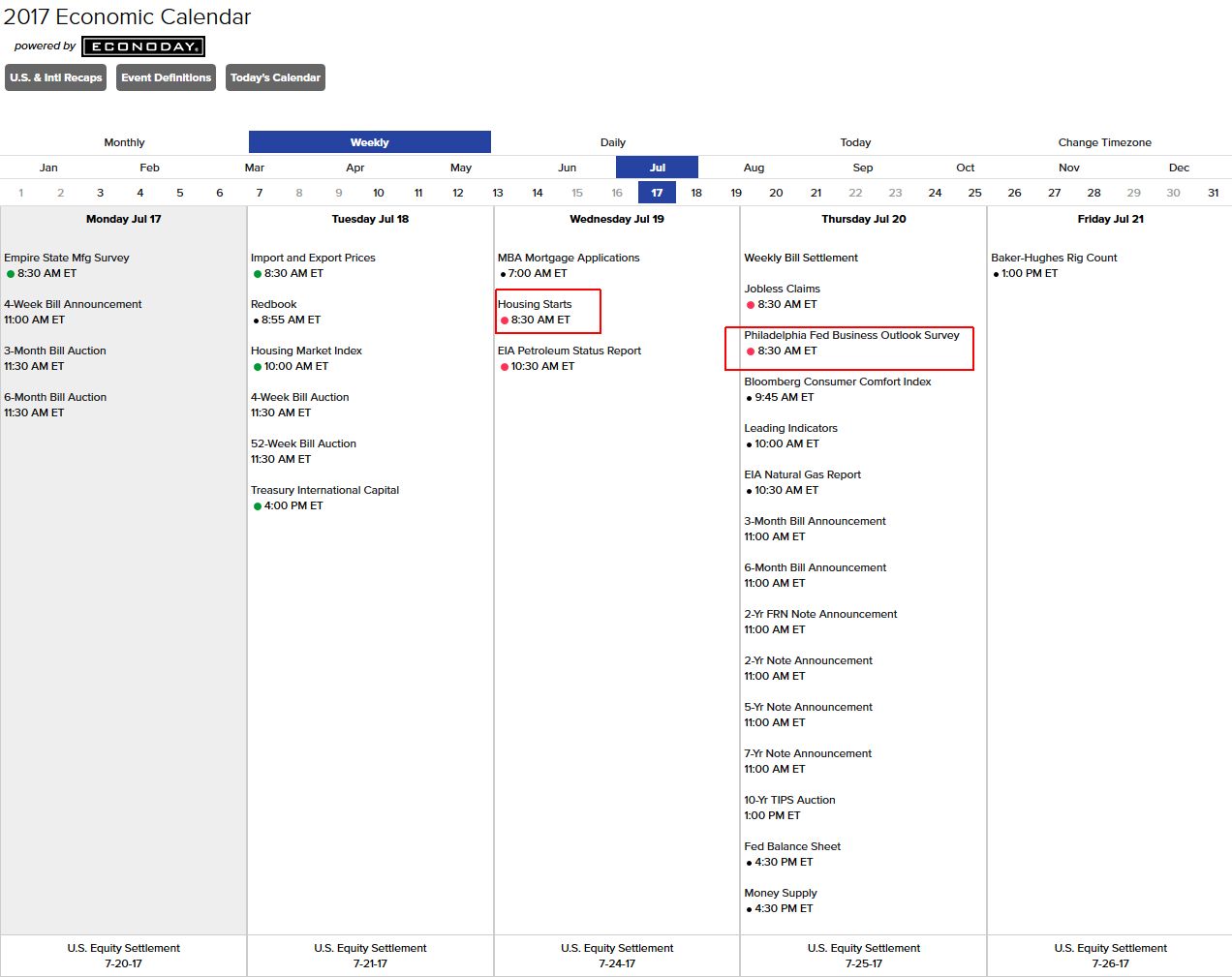Select the month Aug
Screen dimensions: 1232x977
[x=754, y=168]
